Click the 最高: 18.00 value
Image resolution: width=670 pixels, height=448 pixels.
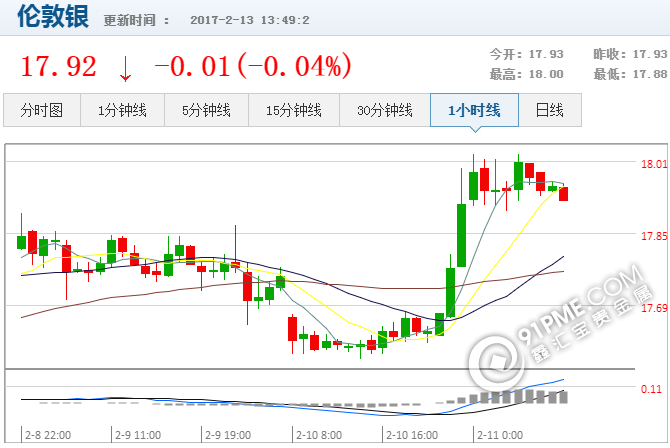526,74
